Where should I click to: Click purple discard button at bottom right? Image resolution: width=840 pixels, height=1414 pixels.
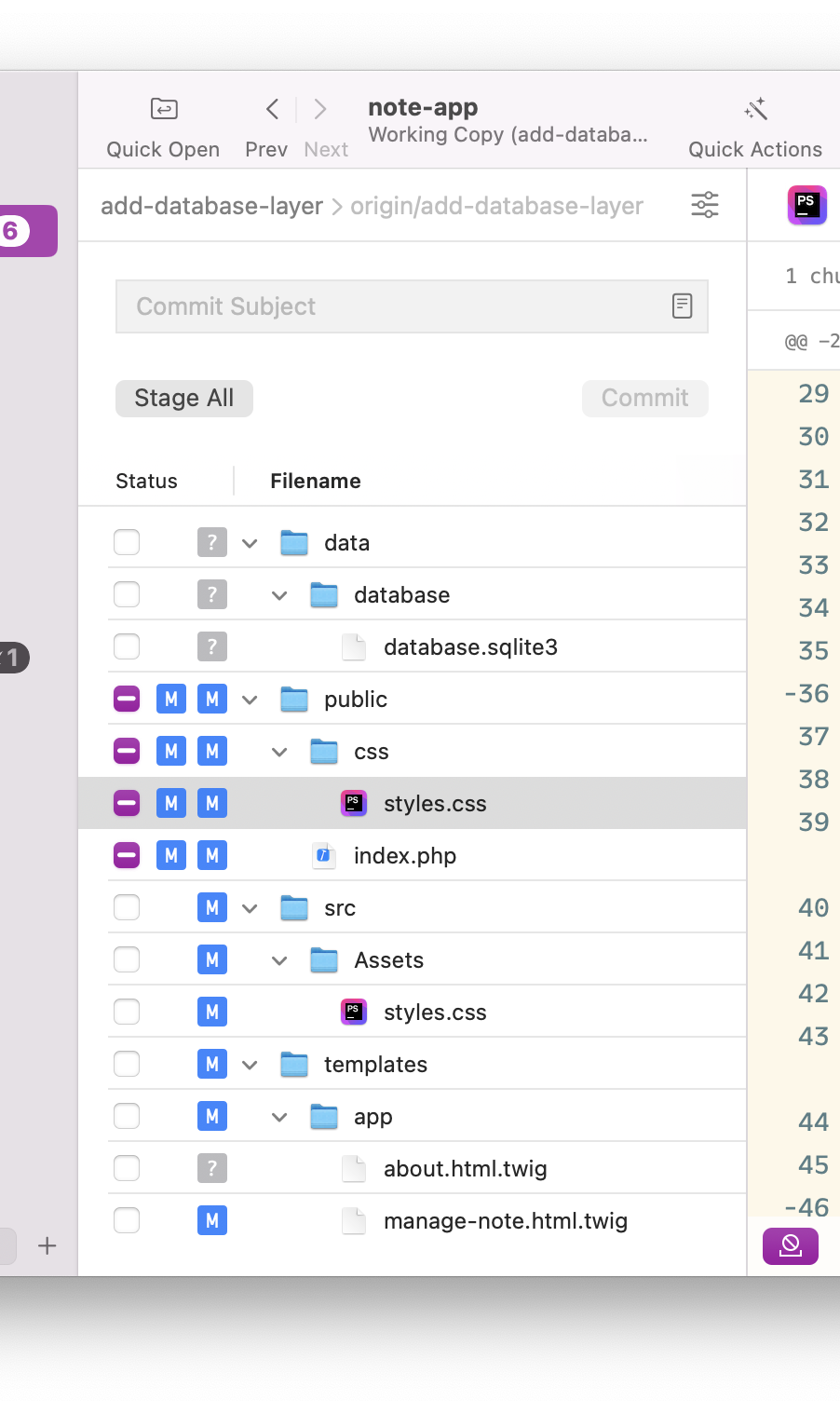[x=791, y=1245]
